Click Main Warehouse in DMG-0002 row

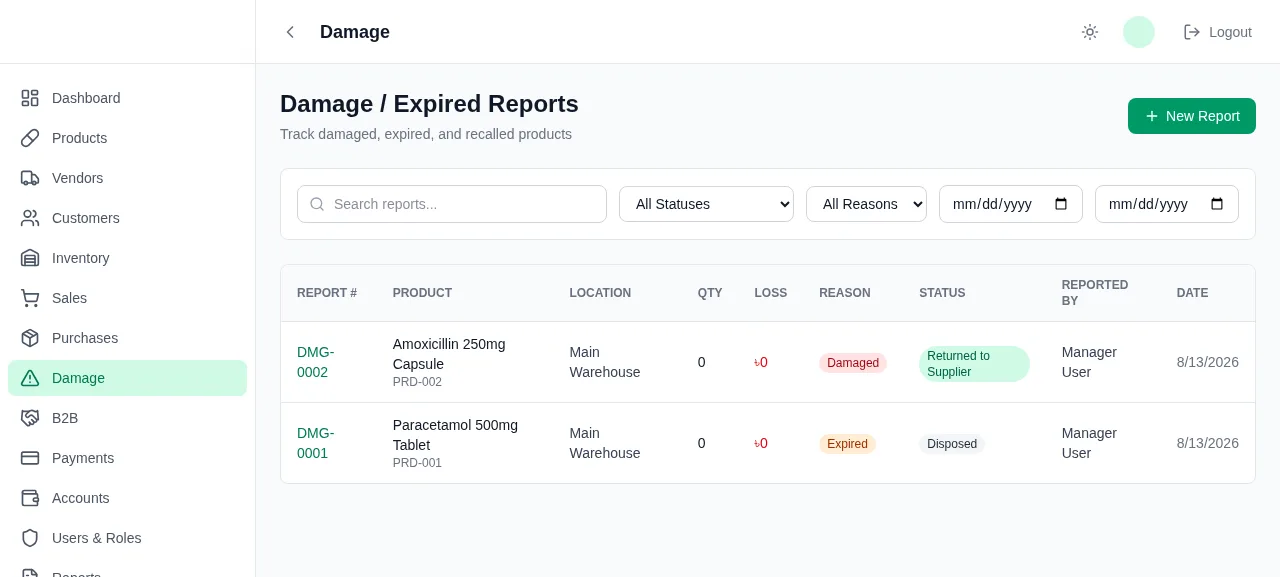tap(605, 362)
